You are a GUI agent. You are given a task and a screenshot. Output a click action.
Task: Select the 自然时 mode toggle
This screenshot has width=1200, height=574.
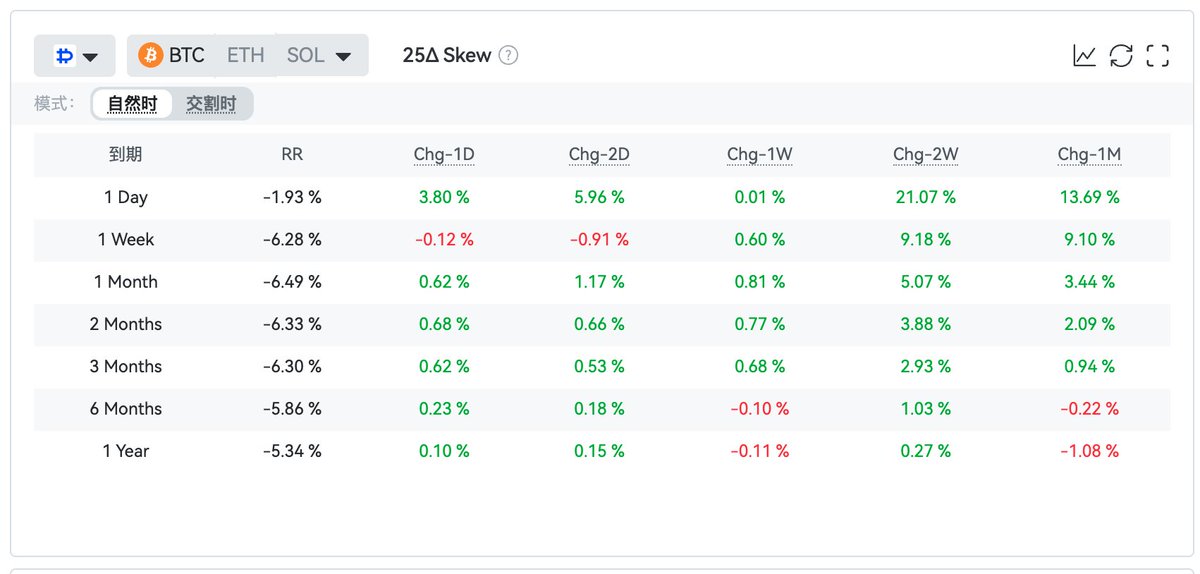pyautogui.click(x=132, y=104)
